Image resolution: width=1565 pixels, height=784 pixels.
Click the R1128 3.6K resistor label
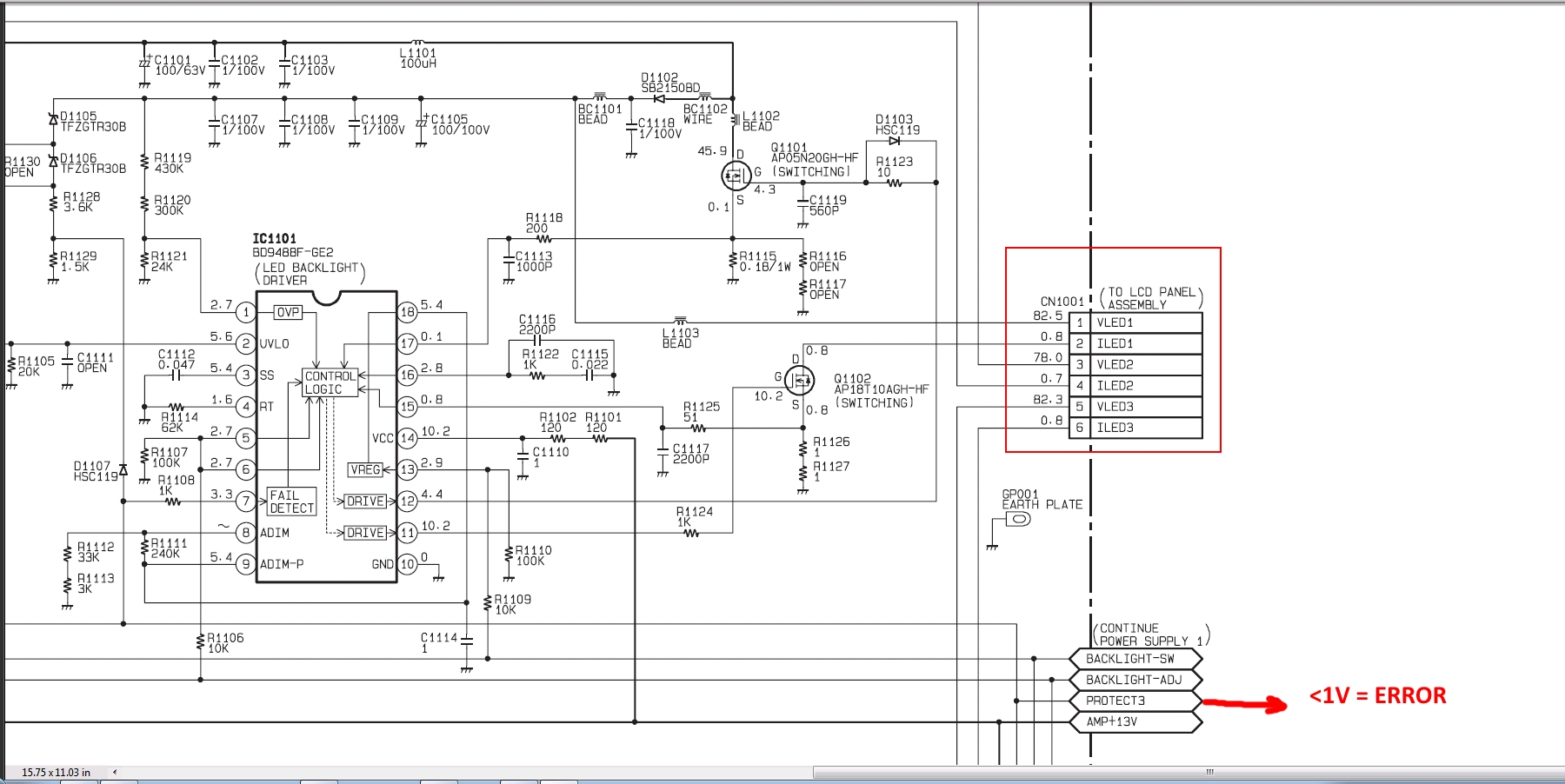pos(82,202)
